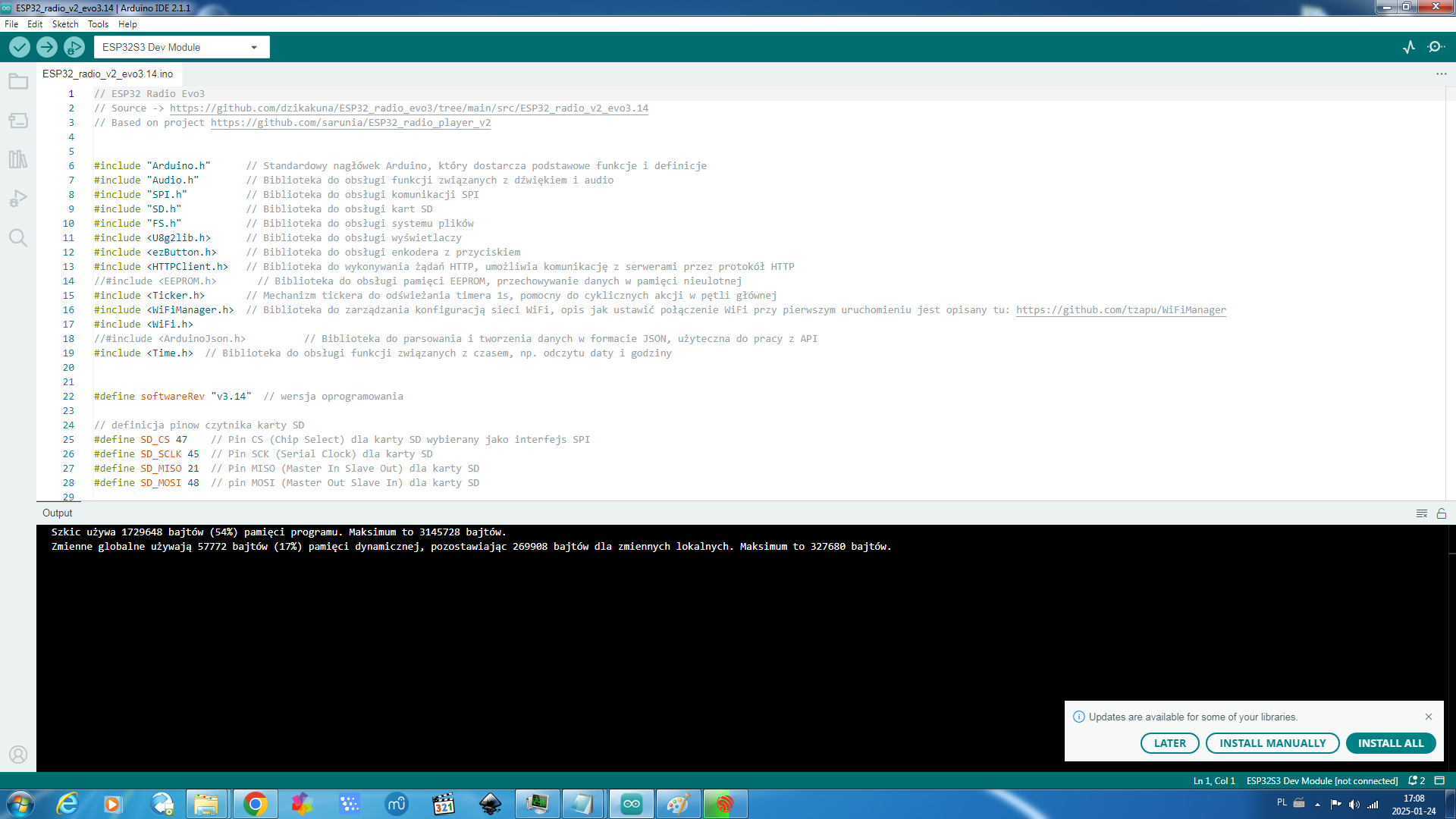Screen dimensions: 1456x819
Task: Toggle the bottom panel from status bar
Action: coord(1439,780)
